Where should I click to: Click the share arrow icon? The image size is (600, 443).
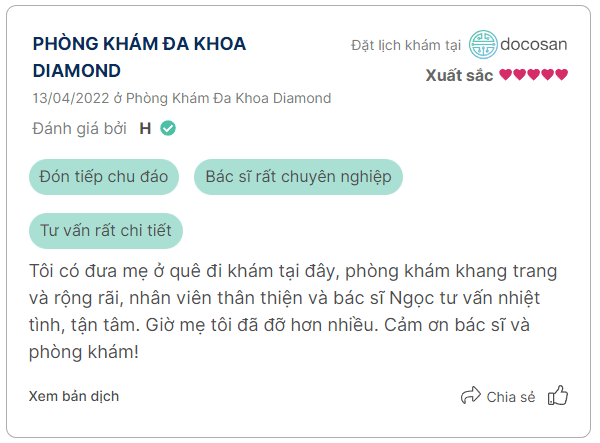[471, 397]
